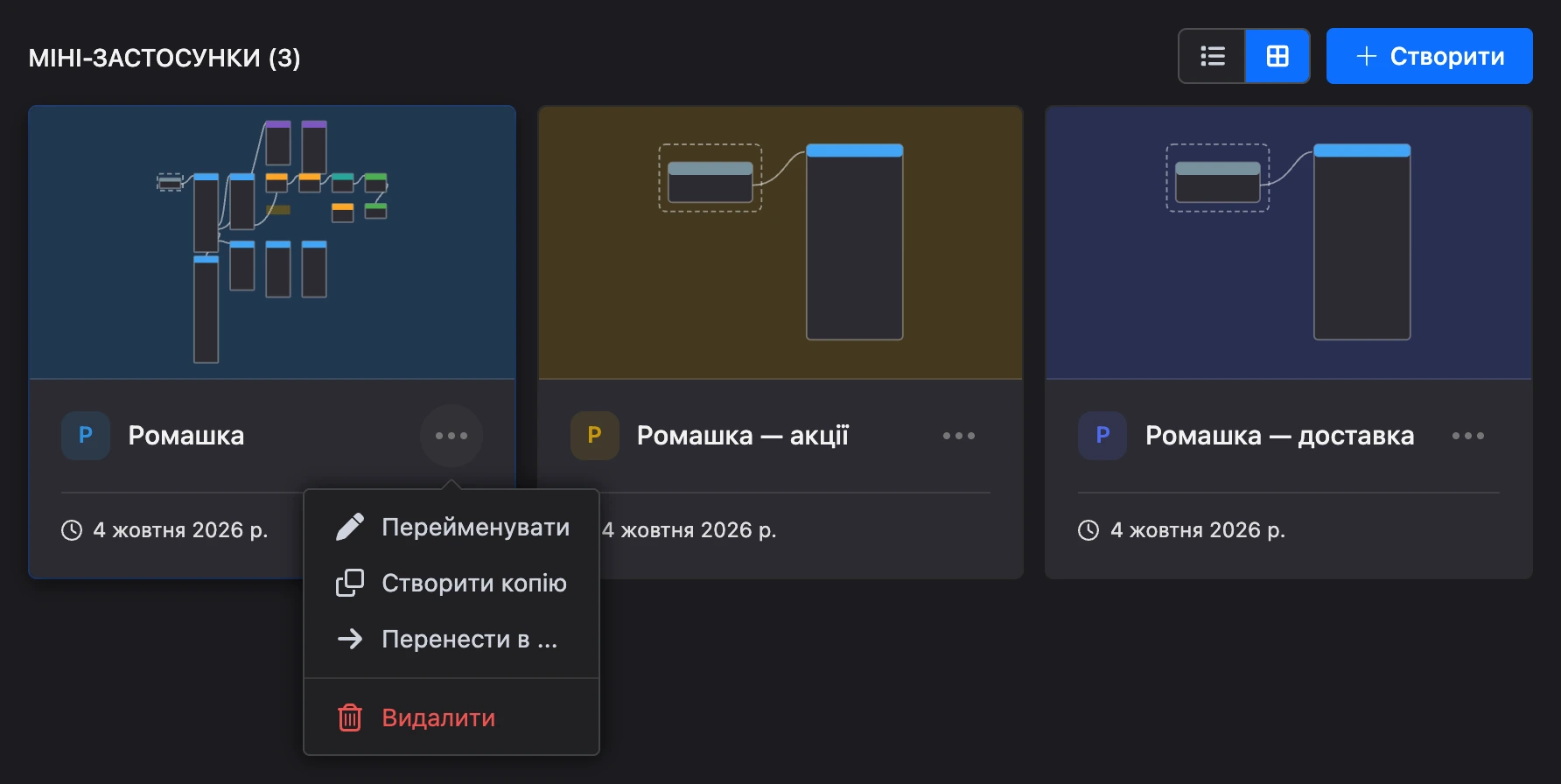Click the blue P icon of Ромашка

point(86,436)
